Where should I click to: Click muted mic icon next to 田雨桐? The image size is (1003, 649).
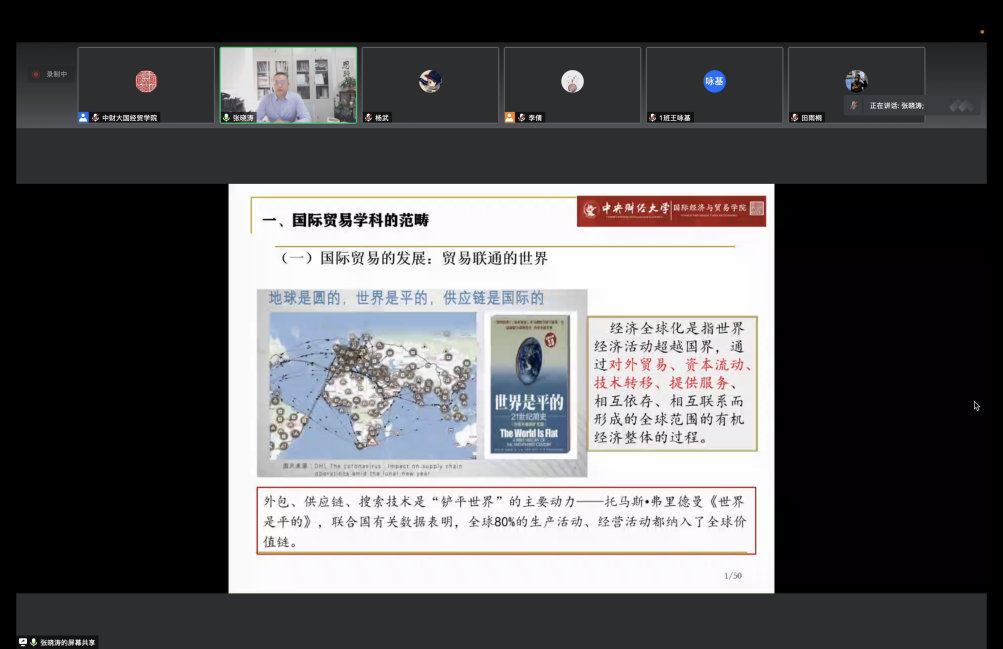tap(795, 117)
